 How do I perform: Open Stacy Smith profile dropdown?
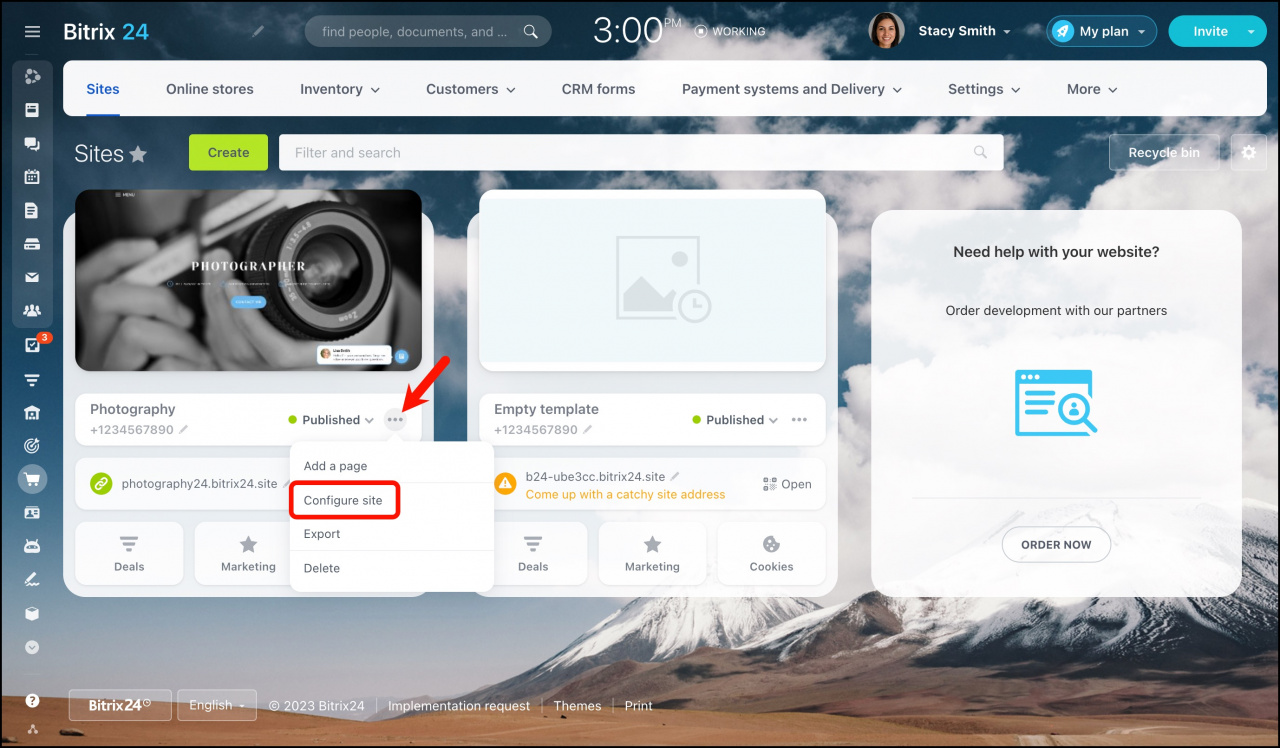pyautogui.click(x=964, y=32)
